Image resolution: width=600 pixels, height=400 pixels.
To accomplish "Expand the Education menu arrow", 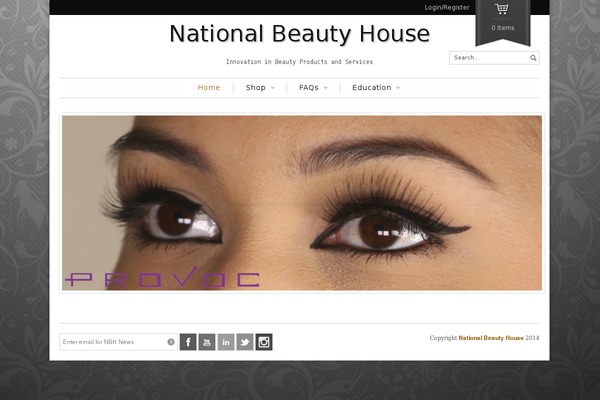I will [x=398, y=88].
